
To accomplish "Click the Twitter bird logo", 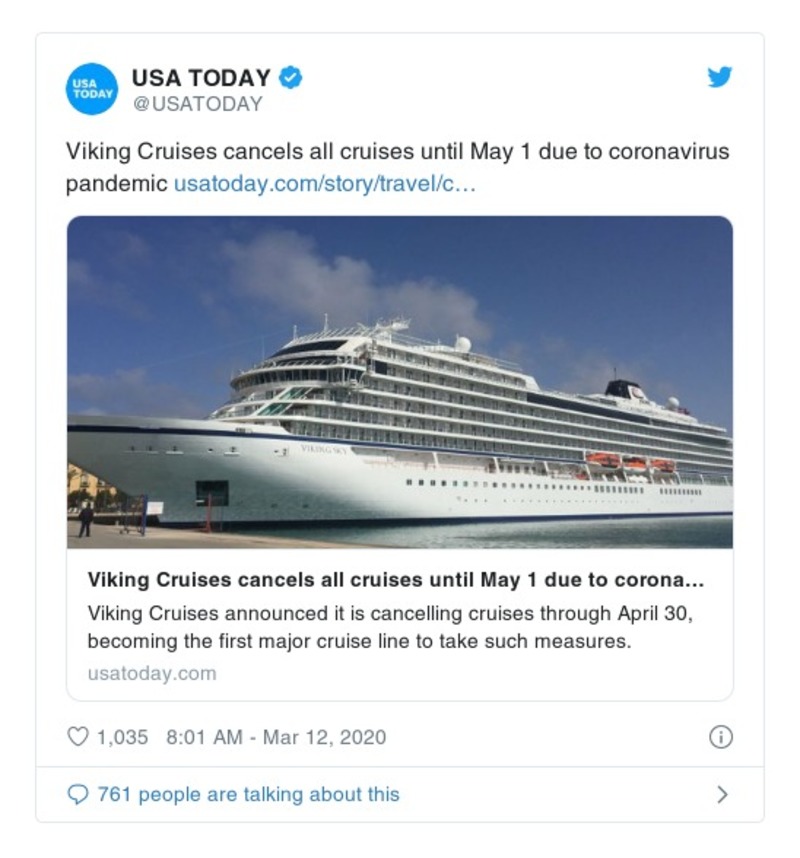I will 720,78.
